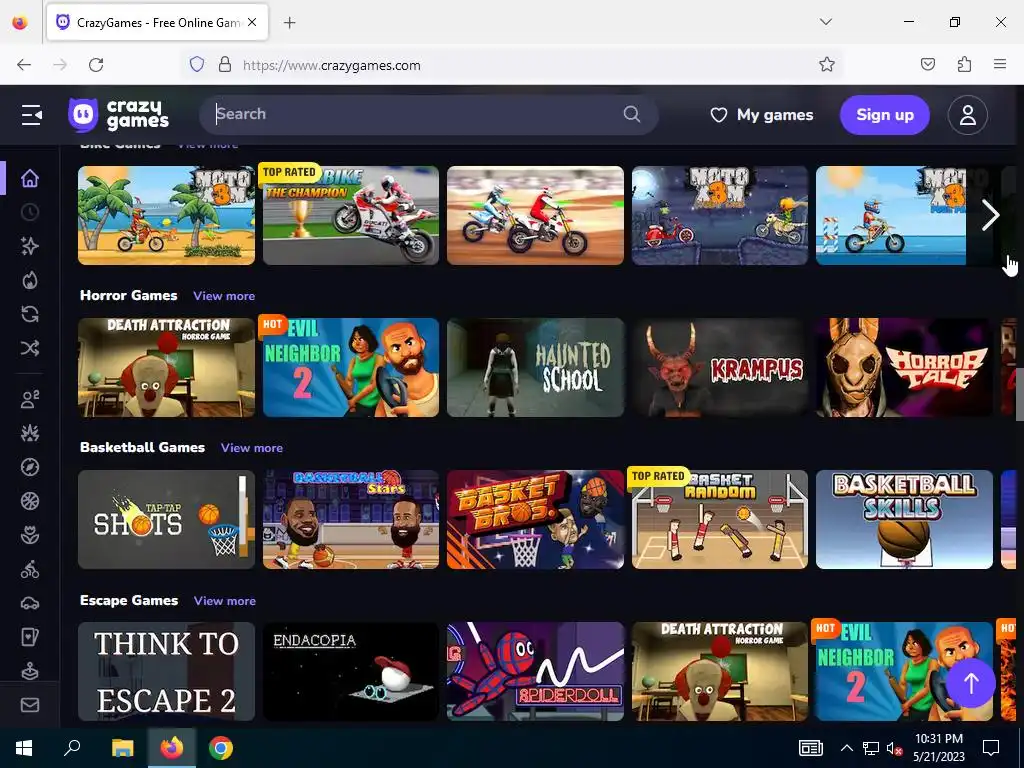Open the user profile avatar icon
Viewport: 1024px width, 768px height.
(967, 115)
